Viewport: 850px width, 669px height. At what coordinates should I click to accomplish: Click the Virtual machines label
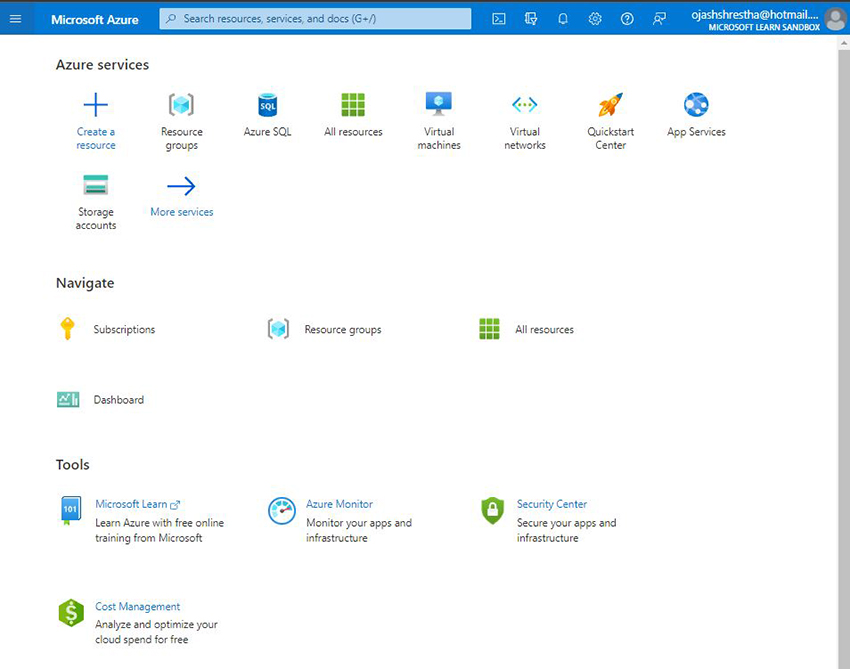click(x=439, y=138)
